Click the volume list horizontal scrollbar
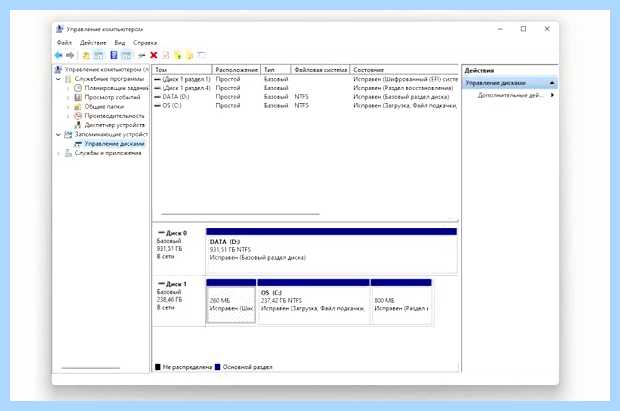 point(240,214)
